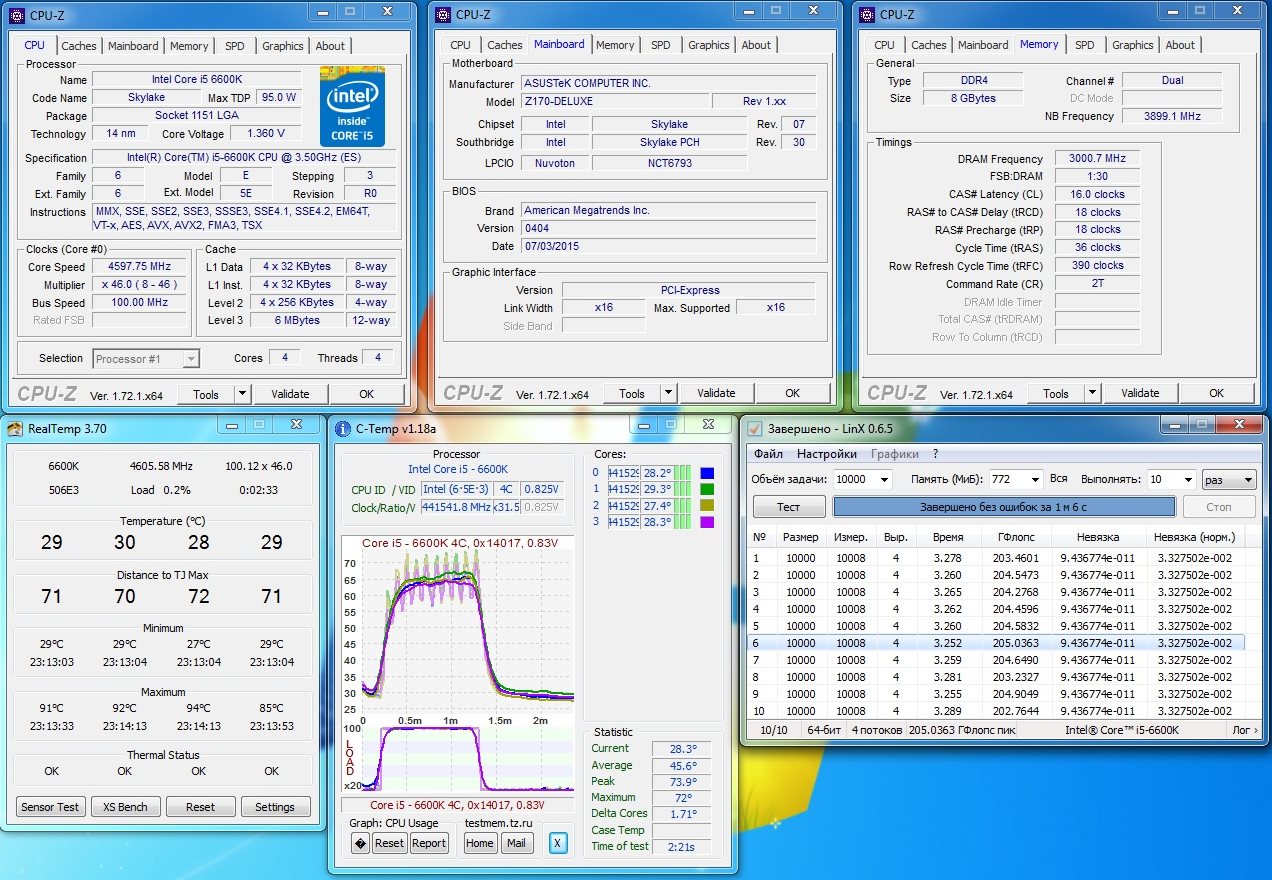Open the Лог panel in LinX status bar
Viewport: 1272px width, 880px height.
(x=1244, y=730)
